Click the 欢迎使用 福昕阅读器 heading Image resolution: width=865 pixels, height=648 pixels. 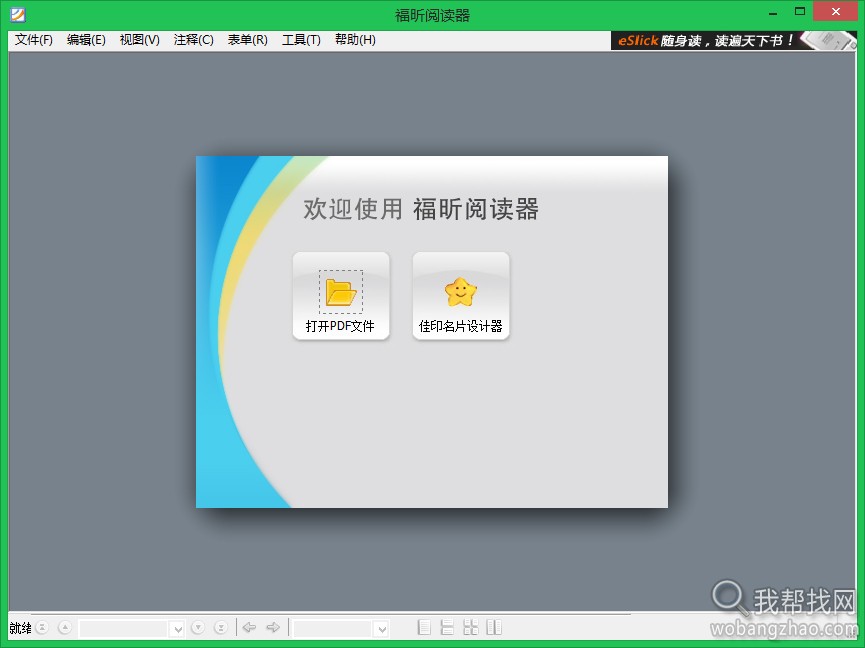pyautogui.click(x=421, y=209)
